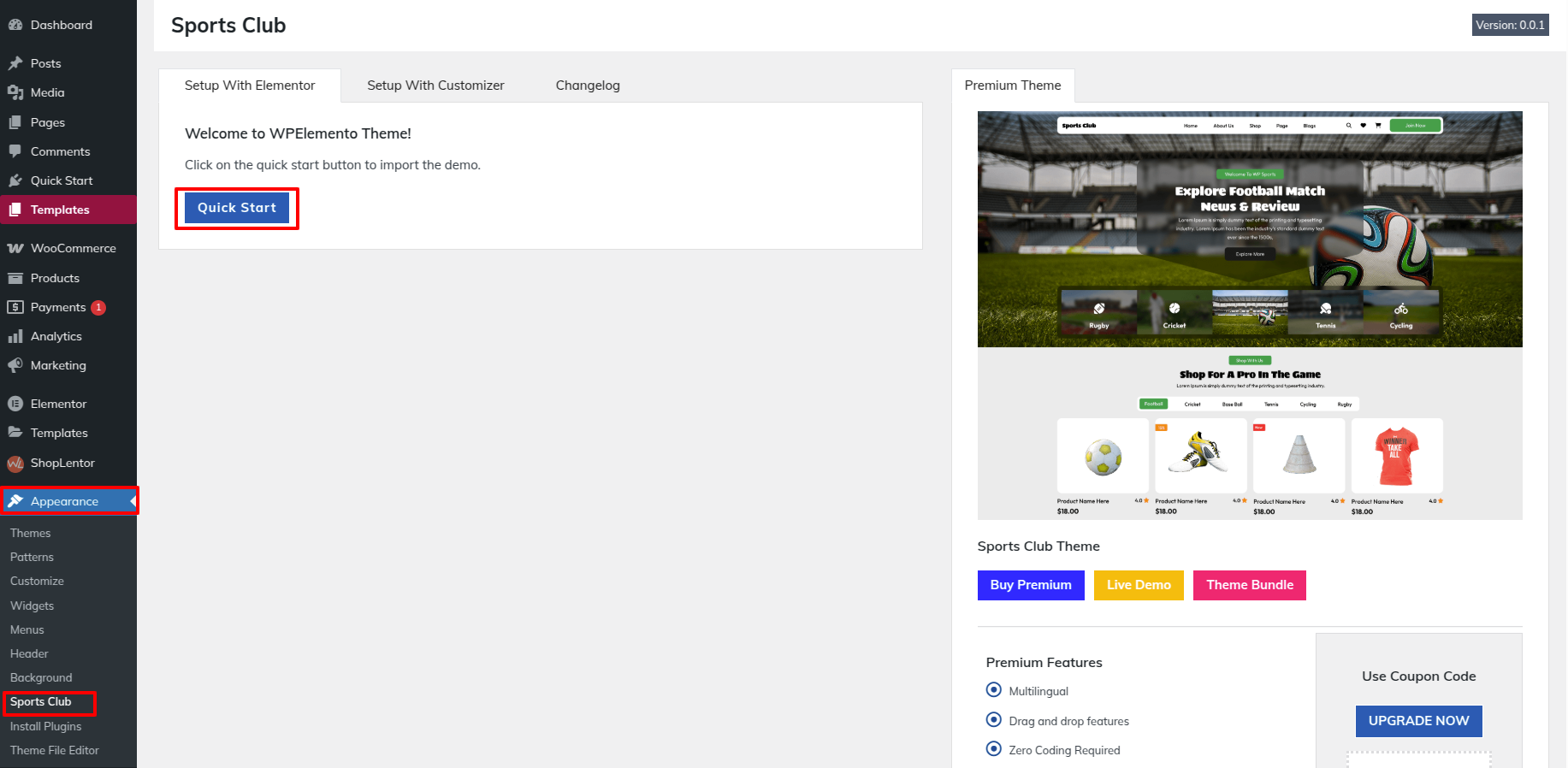The image size is (1568, 768).
Task: Click the Drag and drop features bullet
Action: coord(994,719)
